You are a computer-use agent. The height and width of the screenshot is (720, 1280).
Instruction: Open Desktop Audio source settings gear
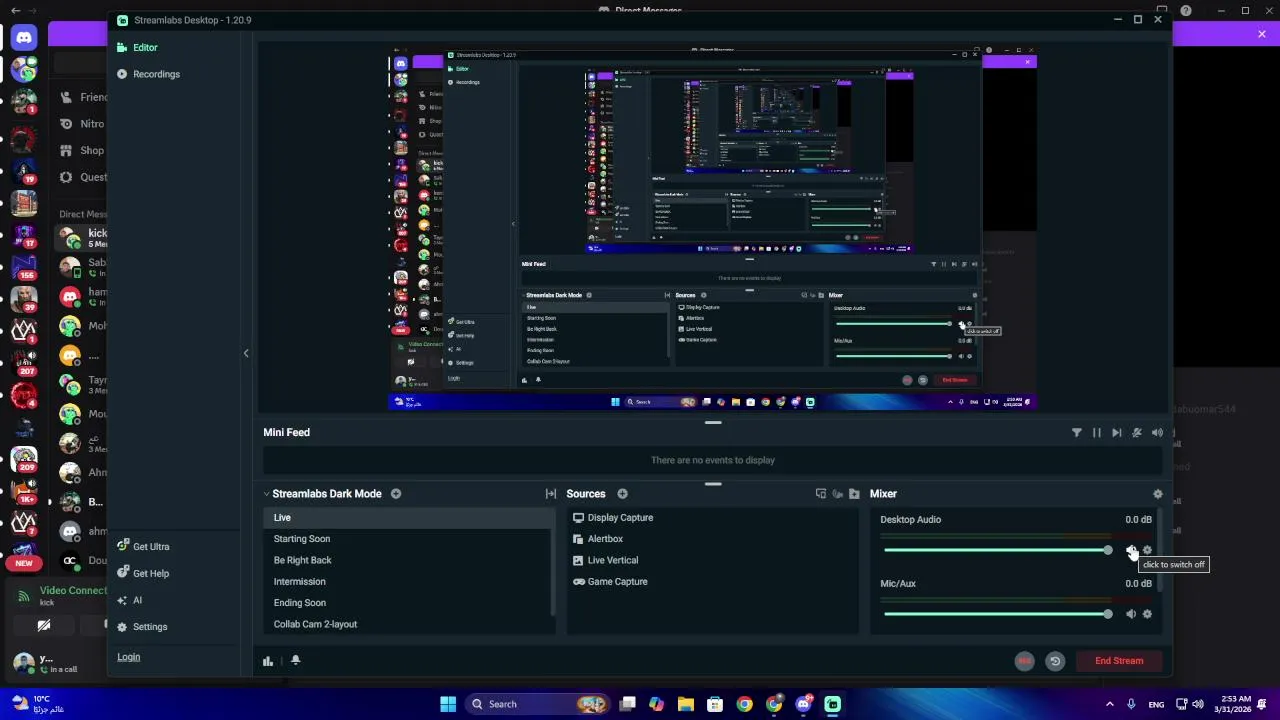tap(1147, 550)
